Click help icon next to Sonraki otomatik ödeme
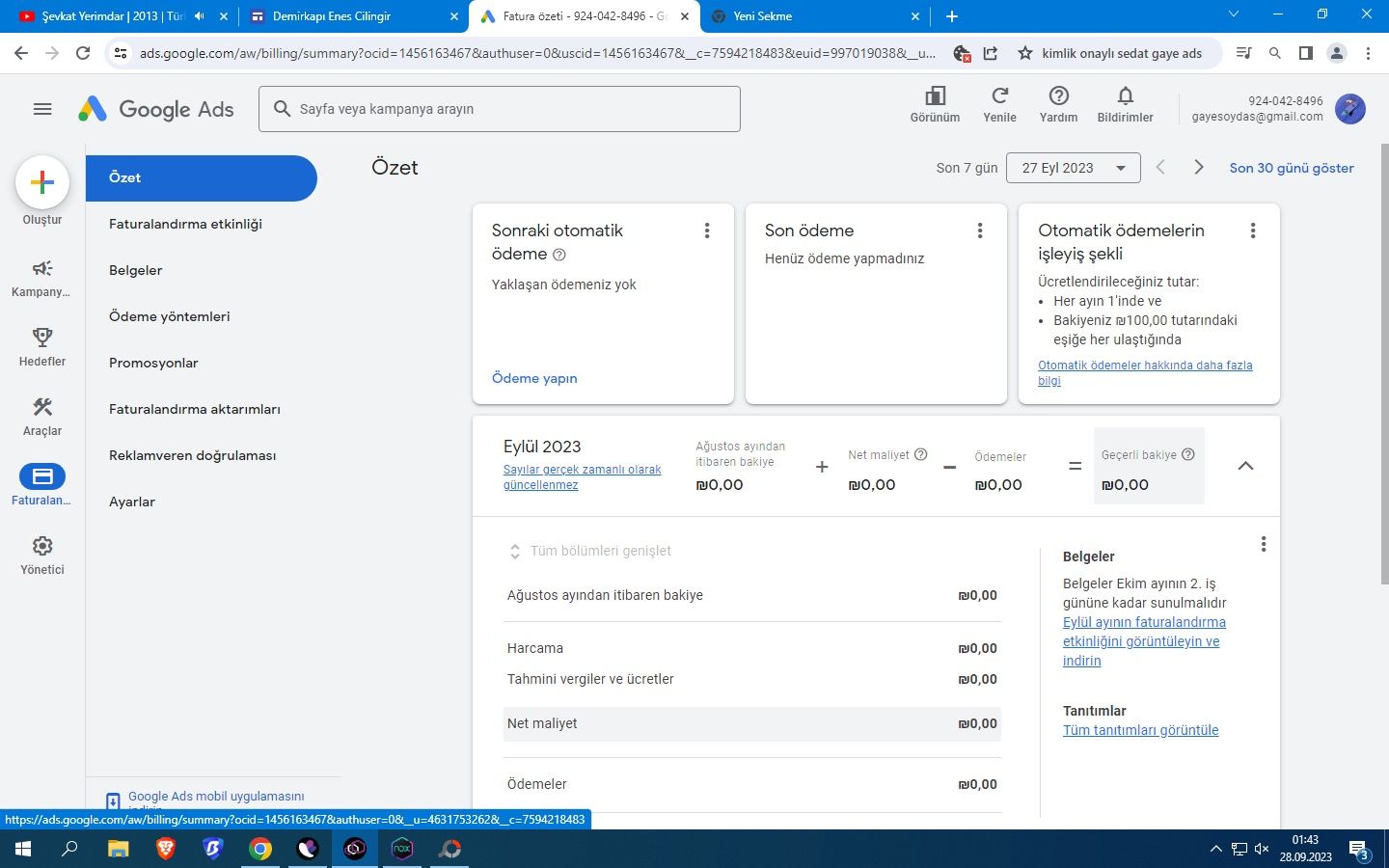Screen dimensions: 1389x868 [x=559, y=255]
